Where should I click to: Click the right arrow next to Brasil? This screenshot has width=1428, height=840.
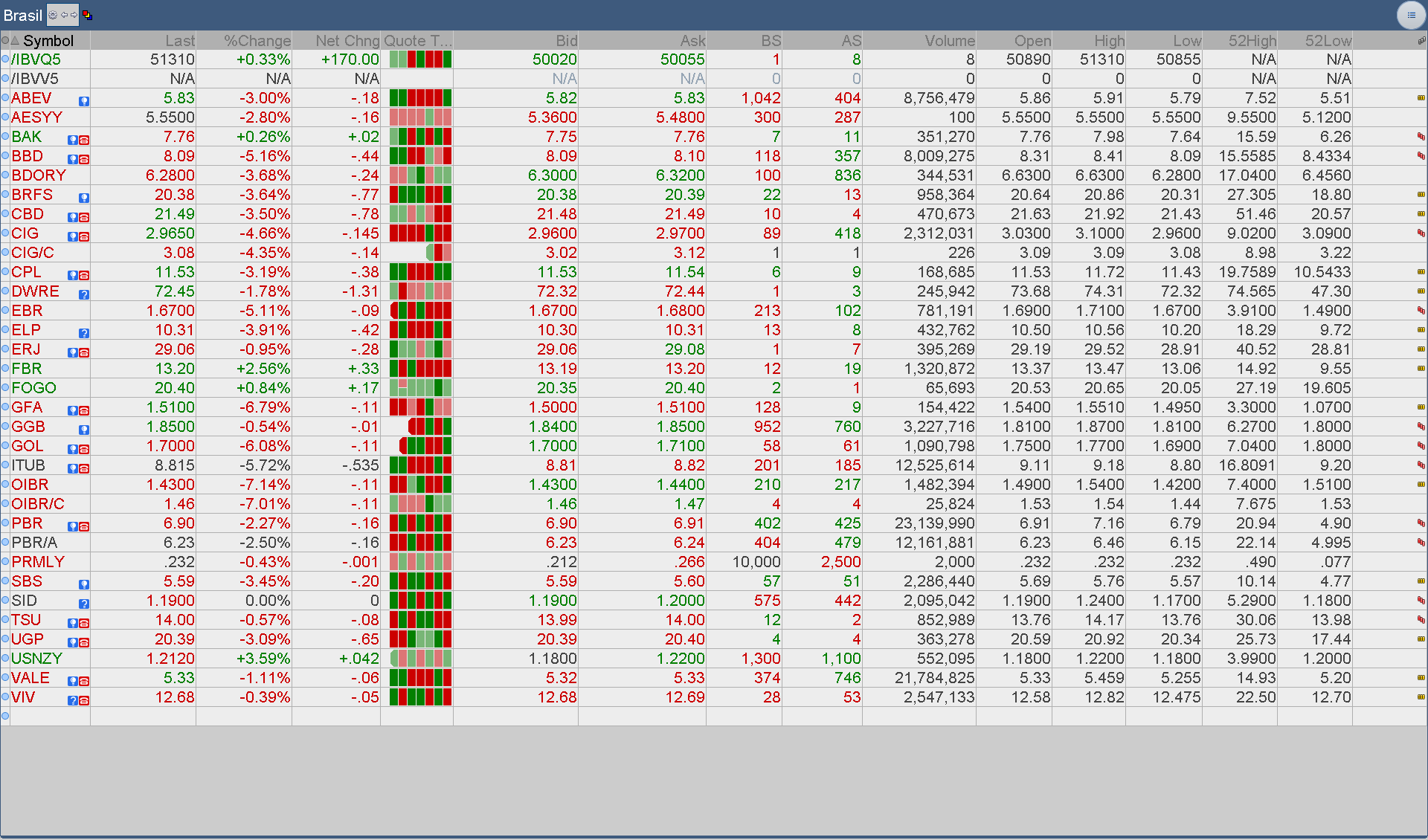coord(74,15)
